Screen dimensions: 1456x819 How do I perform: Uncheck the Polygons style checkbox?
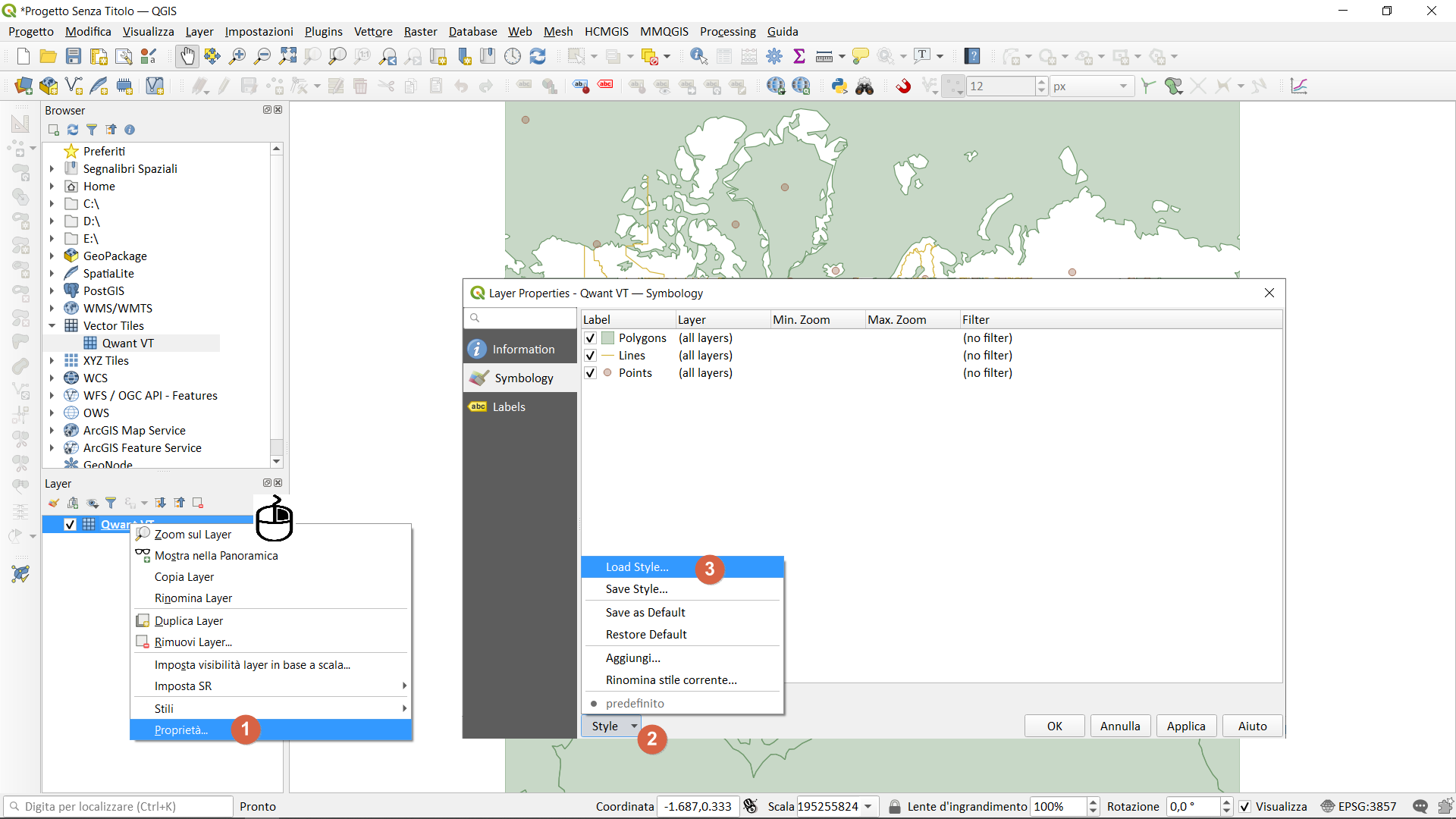click(590, 338)
